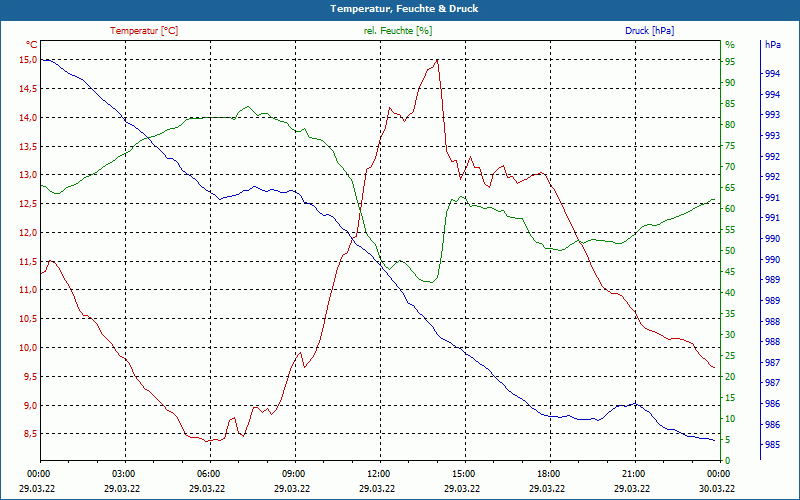Click "12,5" on the red temperature axis
The image size is (800, 500).
29,204
